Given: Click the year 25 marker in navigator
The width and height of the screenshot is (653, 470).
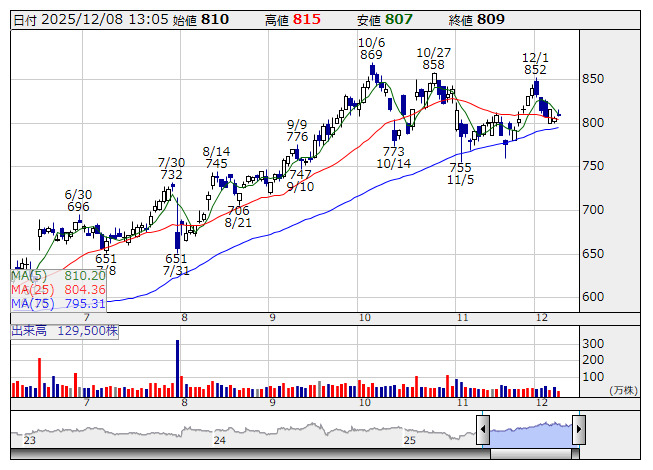Looking at the screenshot, I should coord(409,440).
